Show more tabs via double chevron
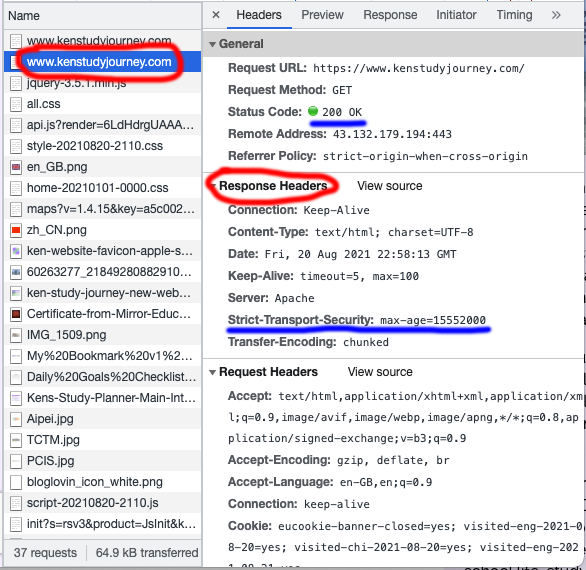Viewport: 586px width, 570px height. (x=556, y=15)
